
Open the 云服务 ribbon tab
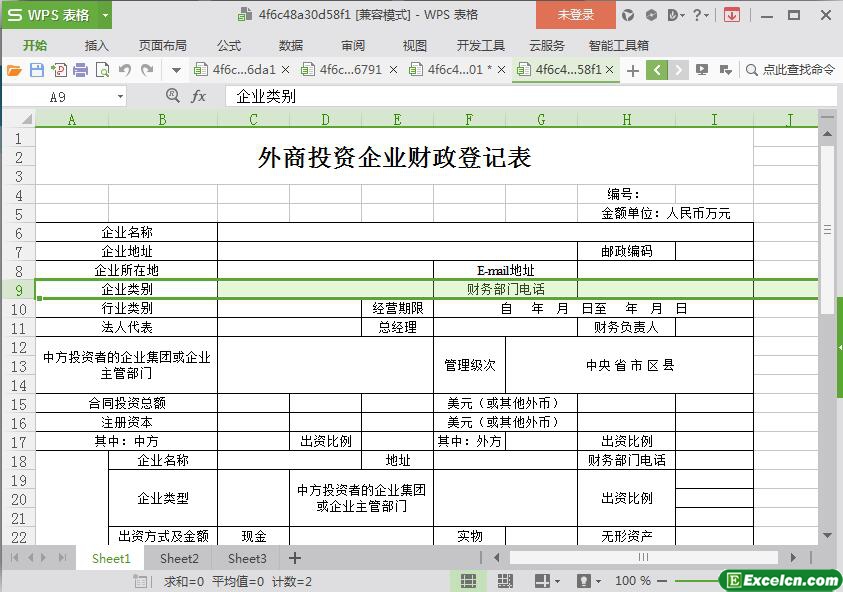547,46
